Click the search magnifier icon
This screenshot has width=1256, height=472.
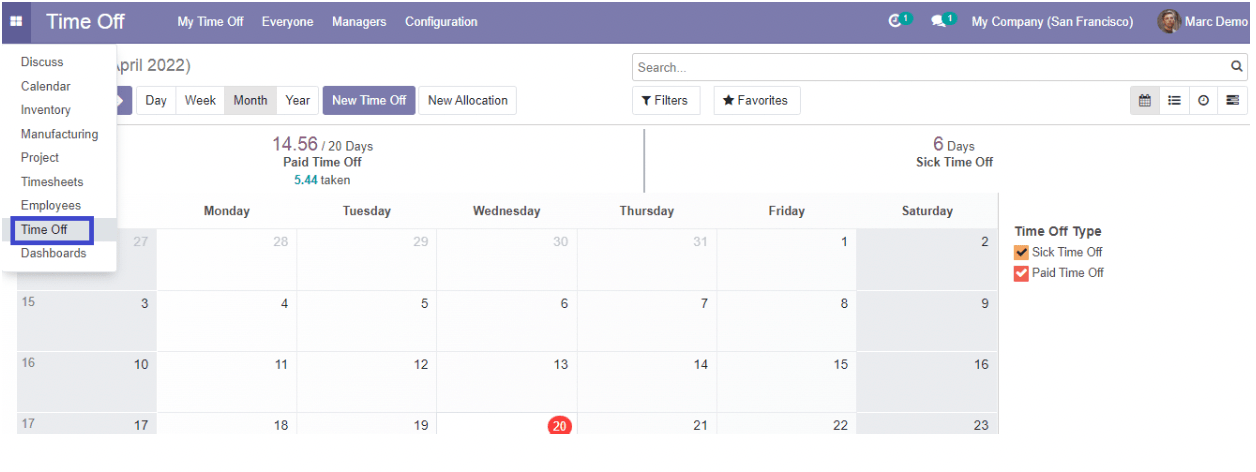click(x=1237, y=67)
